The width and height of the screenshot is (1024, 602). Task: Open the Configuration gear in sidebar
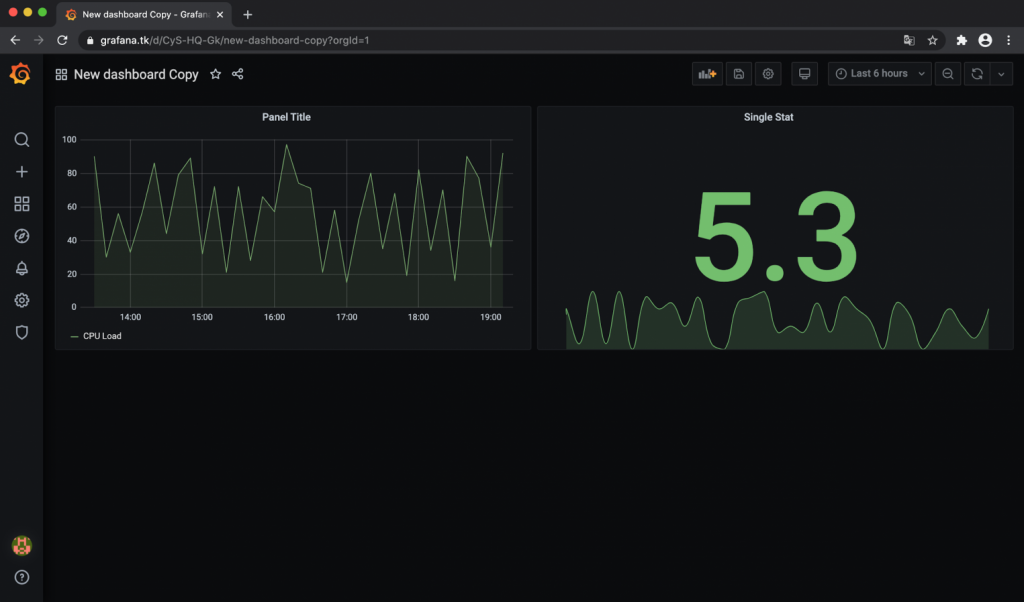[x=22, y=300]
